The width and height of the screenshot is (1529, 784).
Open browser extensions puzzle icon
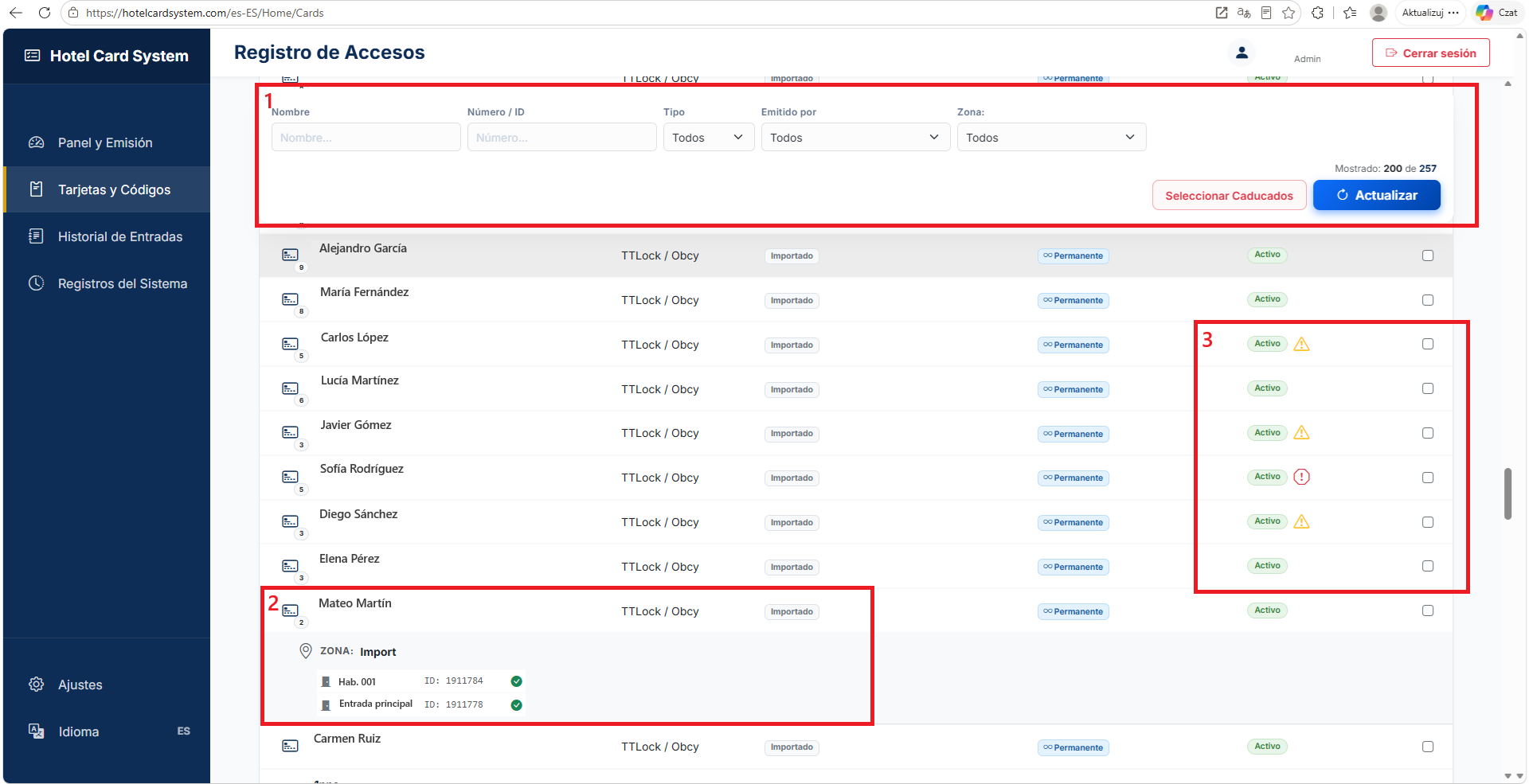[x=1317, y=13]
